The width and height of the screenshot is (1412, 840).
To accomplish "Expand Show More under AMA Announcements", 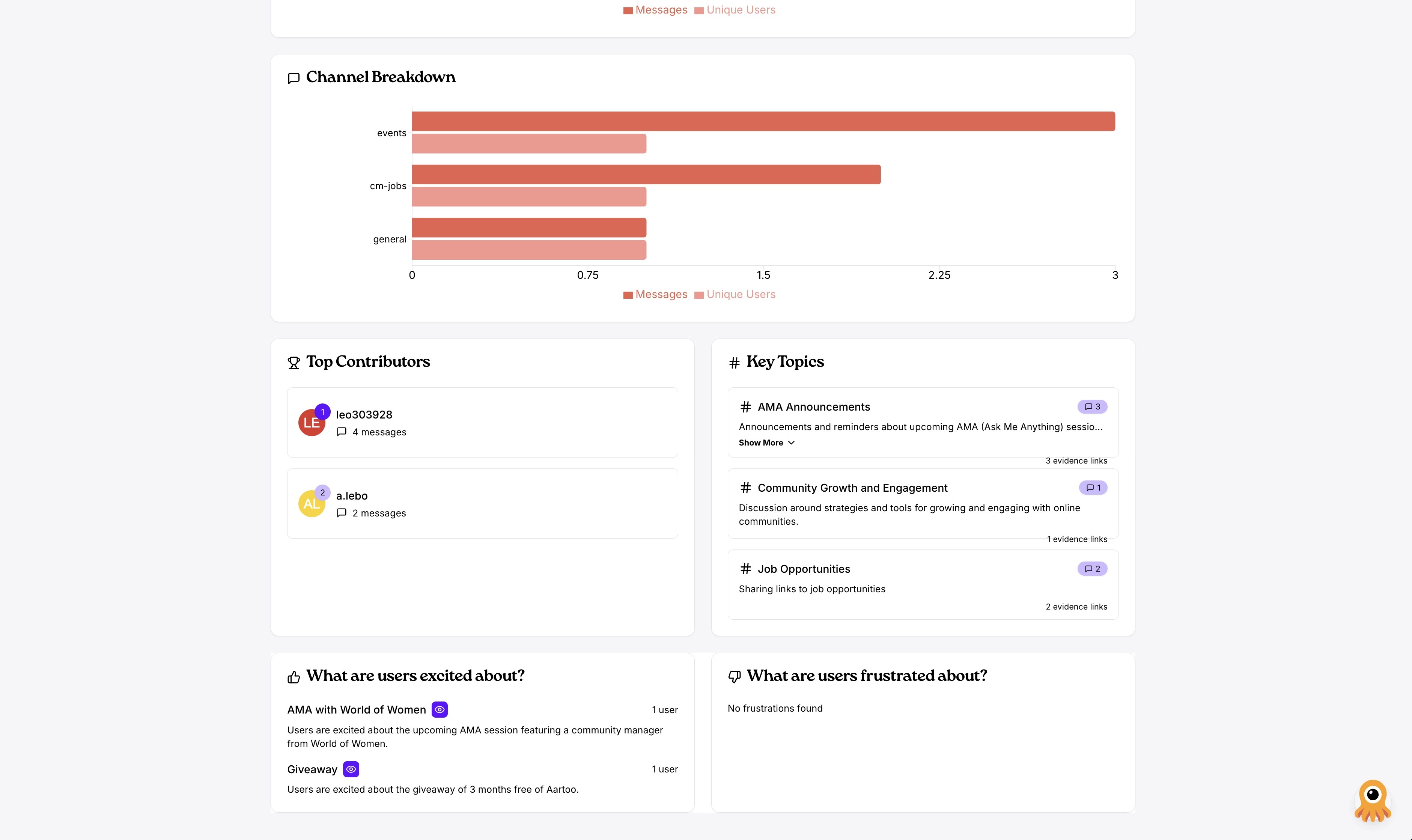I will pyautogui.click(x=761, y=443).
